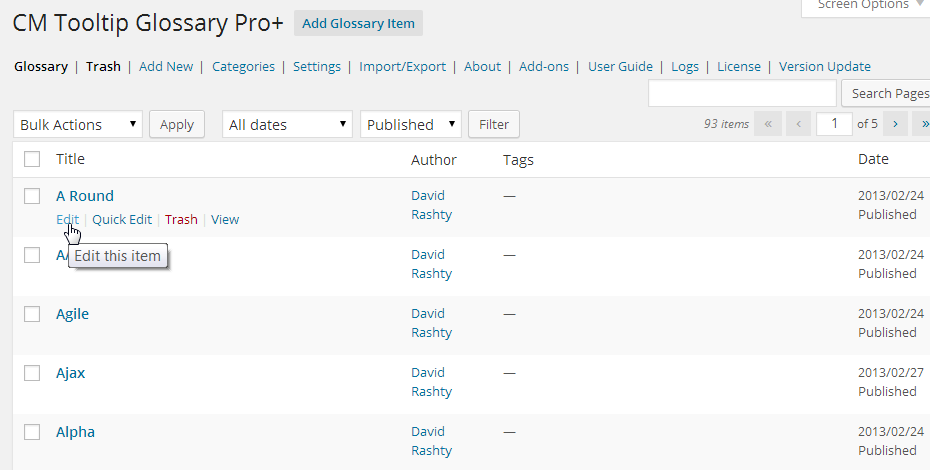The height and width of the screenshot is (470, 930).
Task: Tick the checkbox for Alpha entry
Action: 32,432
